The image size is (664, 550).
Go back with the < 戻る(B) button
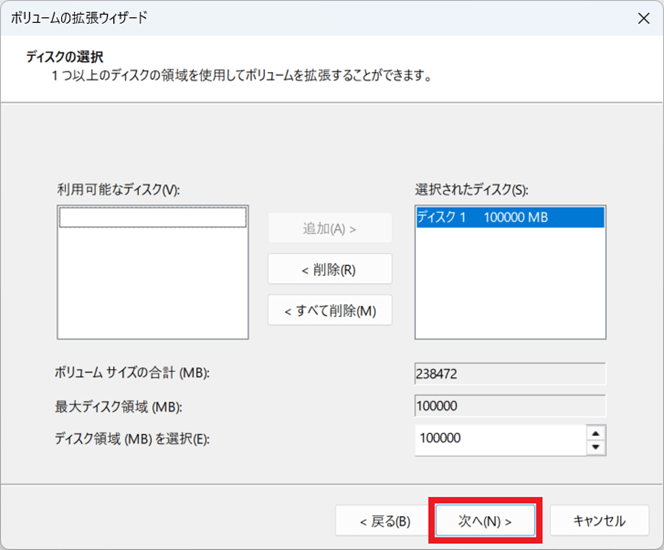pos(386,521)
